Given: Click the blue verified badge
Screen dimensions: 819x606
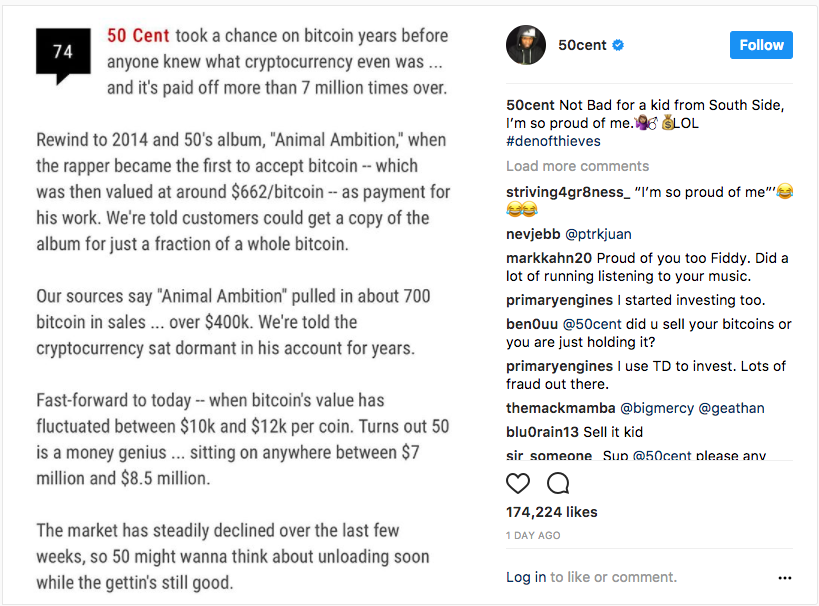Looking at the screenshot, I should [x=618, y=46].
